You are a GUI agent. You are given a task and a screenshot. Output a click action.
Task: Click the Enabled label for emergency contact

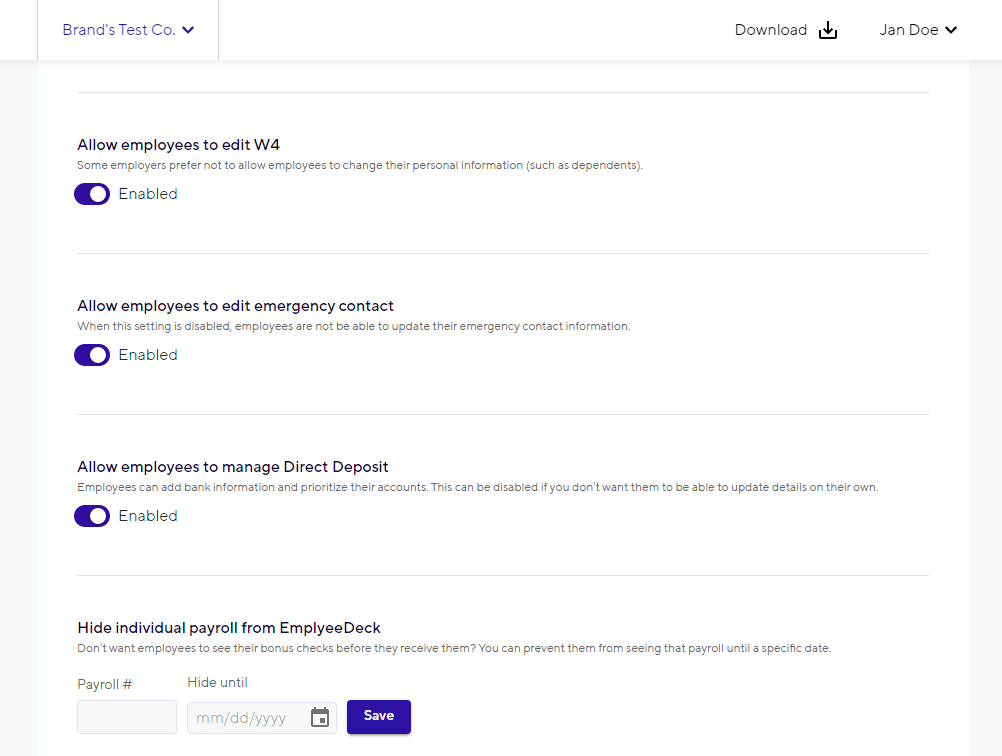tap(148, 355)
